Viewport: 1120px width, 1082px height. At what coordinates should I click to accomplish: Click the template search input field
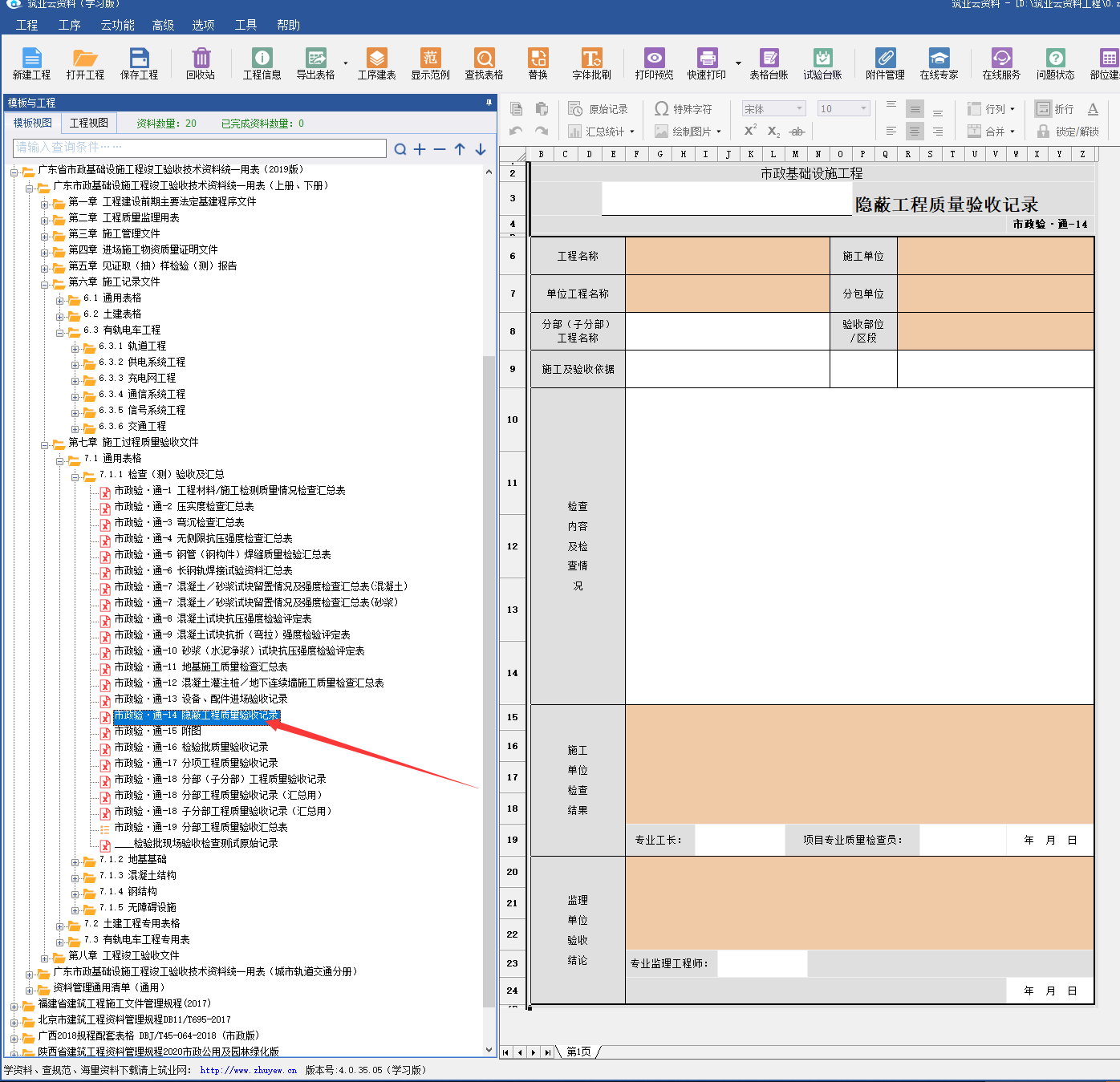coord(200,148)
